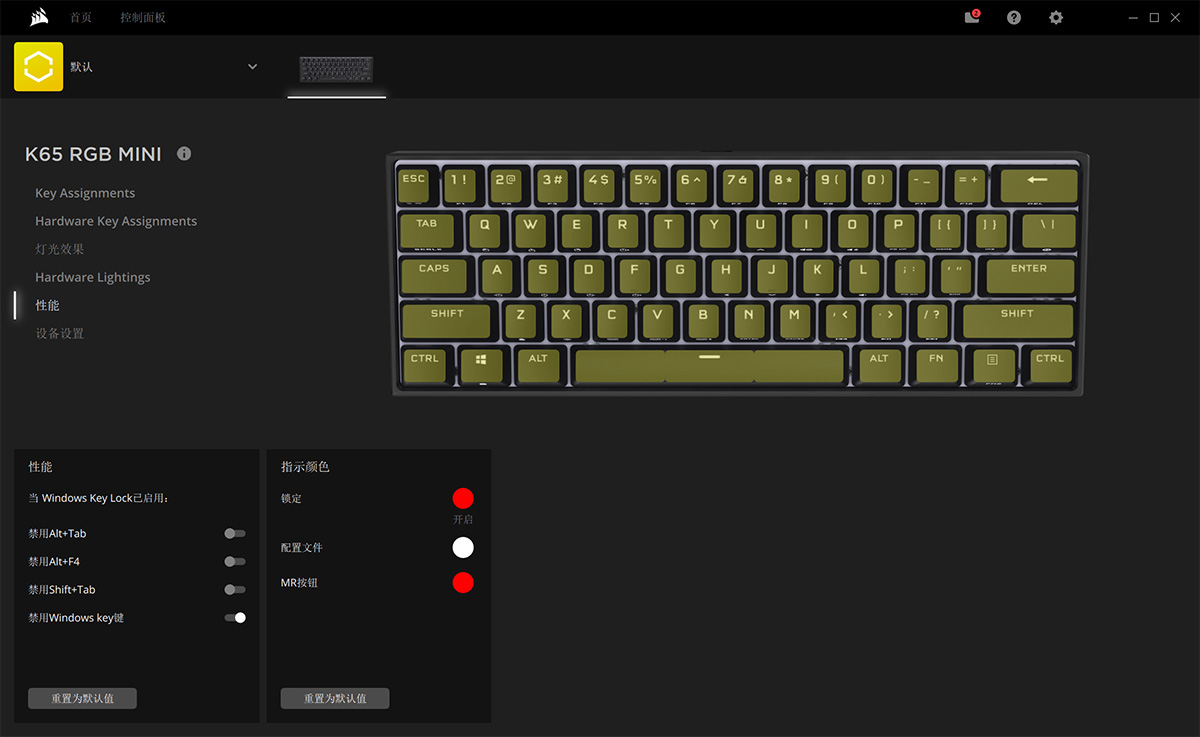Open Hardware Lightings section
Image resolution: width=1200 pixels, height=737 pixels.
(x=93, y=277)
